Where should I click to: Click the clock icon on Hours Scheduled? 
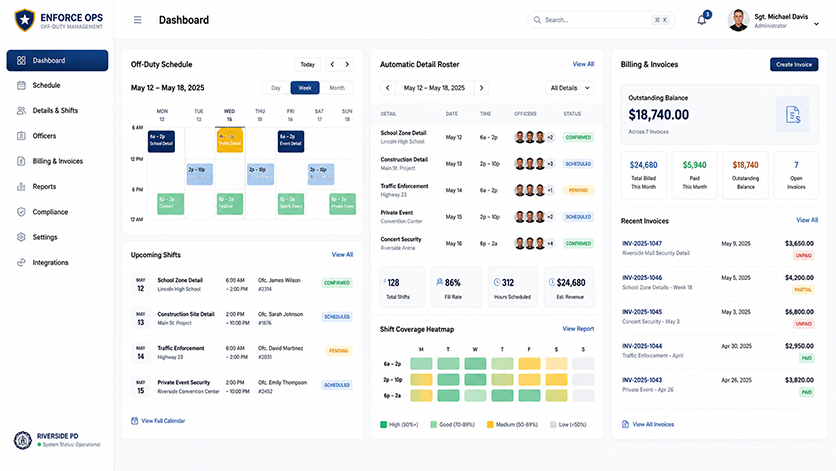click(x=497, y=282)
